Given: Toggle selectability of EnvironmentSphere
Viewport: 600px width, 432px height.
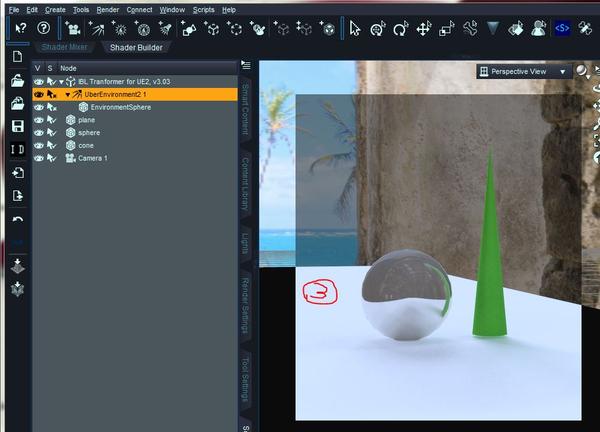Looking at the screenshot, I should (51, 107).
